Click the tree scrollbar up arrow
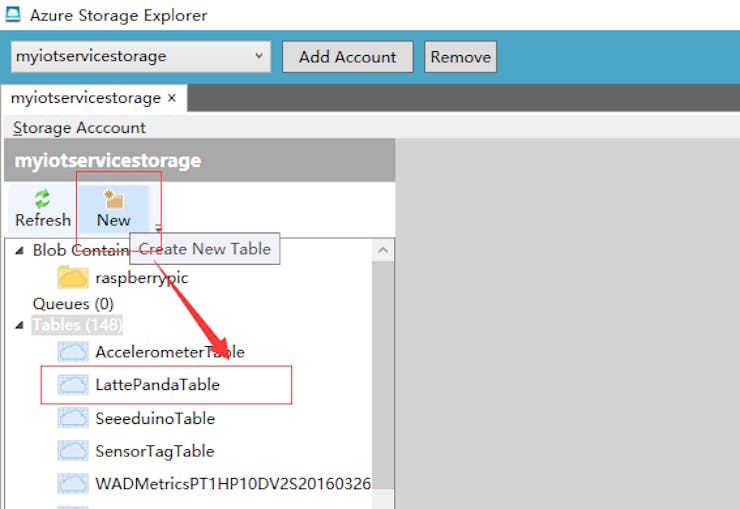The image size is (740, 509). point(383,250)
